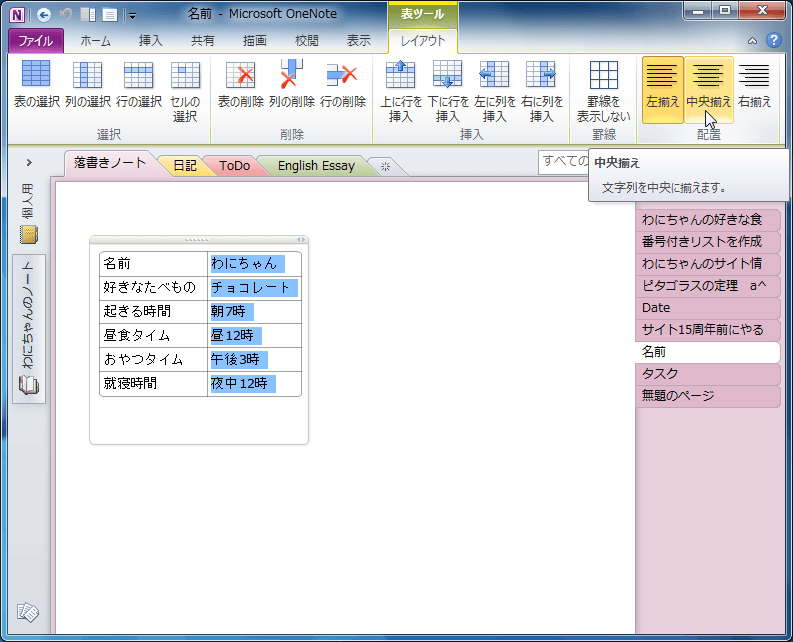Open the 無題のページ page
The height and width of the screenshot is (642, 793).
click(x=707, y=396)
